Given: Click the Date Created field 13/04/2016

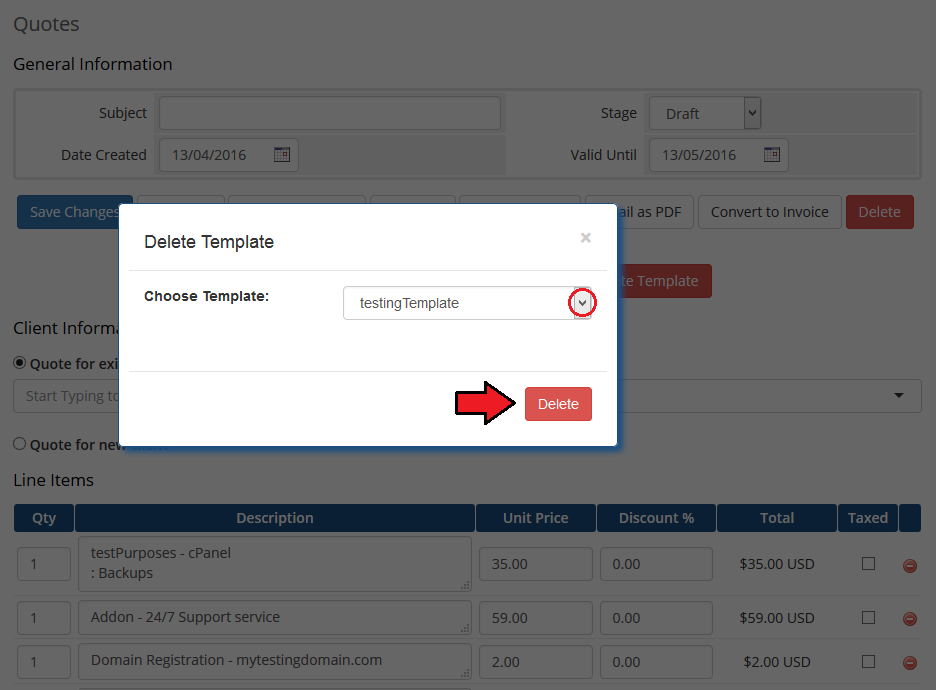Looking at the screenshot, I should coord(229,155).
